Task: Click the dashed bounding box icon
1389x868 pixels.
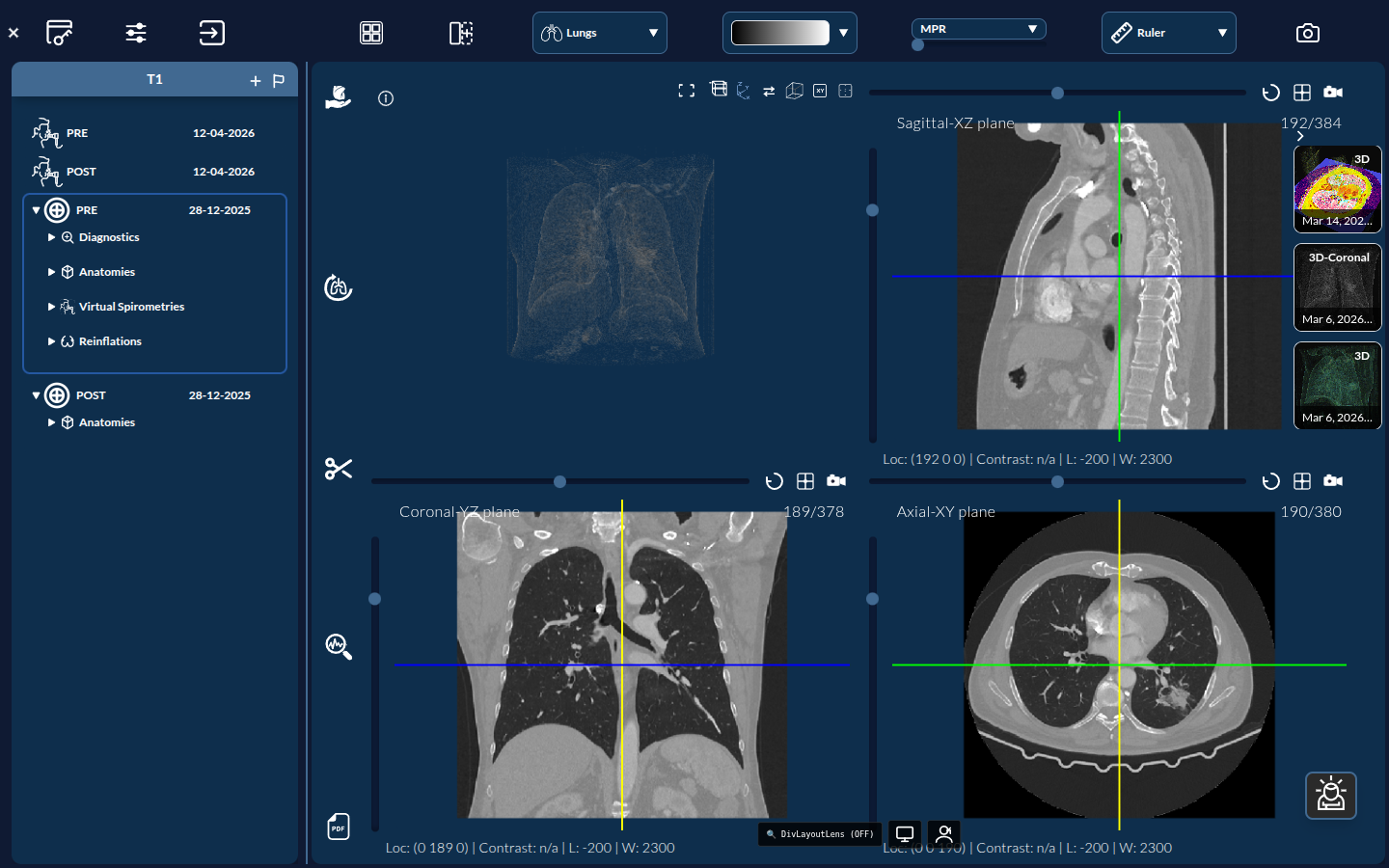Action: point(845,91)
